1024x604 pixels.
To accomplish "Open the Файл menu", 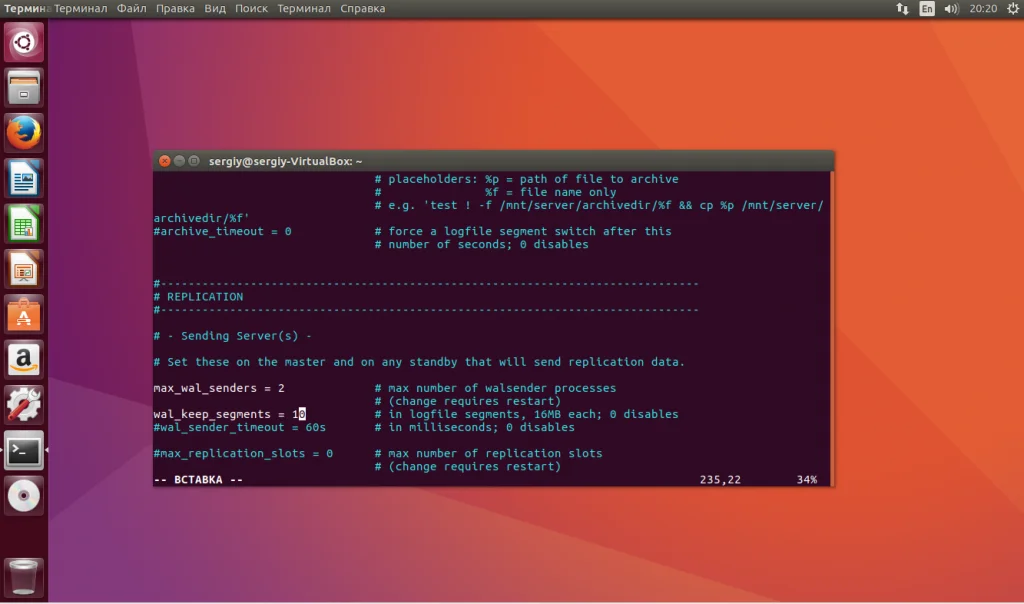I will click(x=131, y=8).
